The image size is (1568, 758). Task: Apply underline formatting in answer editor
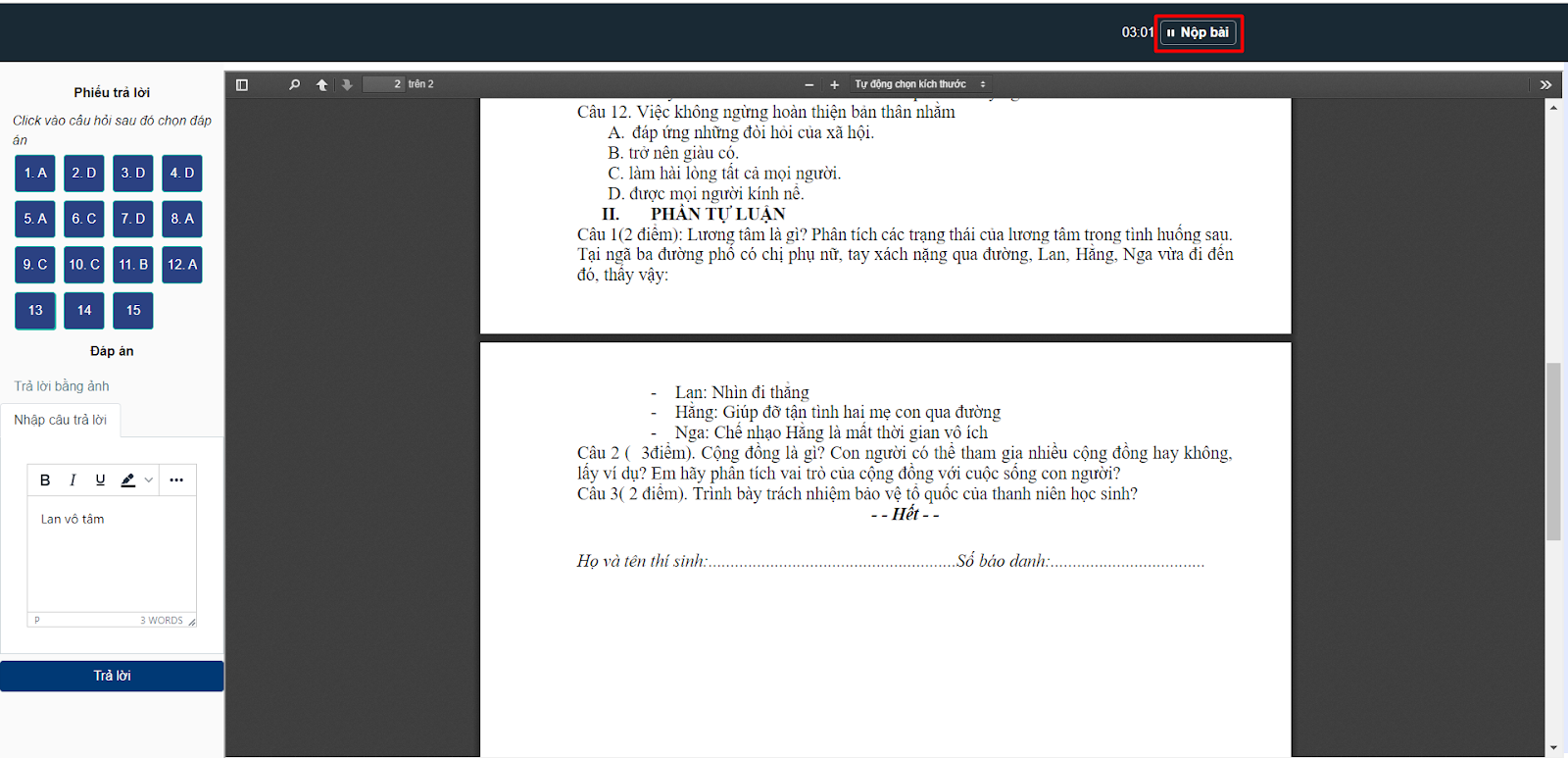coord(100,480)
